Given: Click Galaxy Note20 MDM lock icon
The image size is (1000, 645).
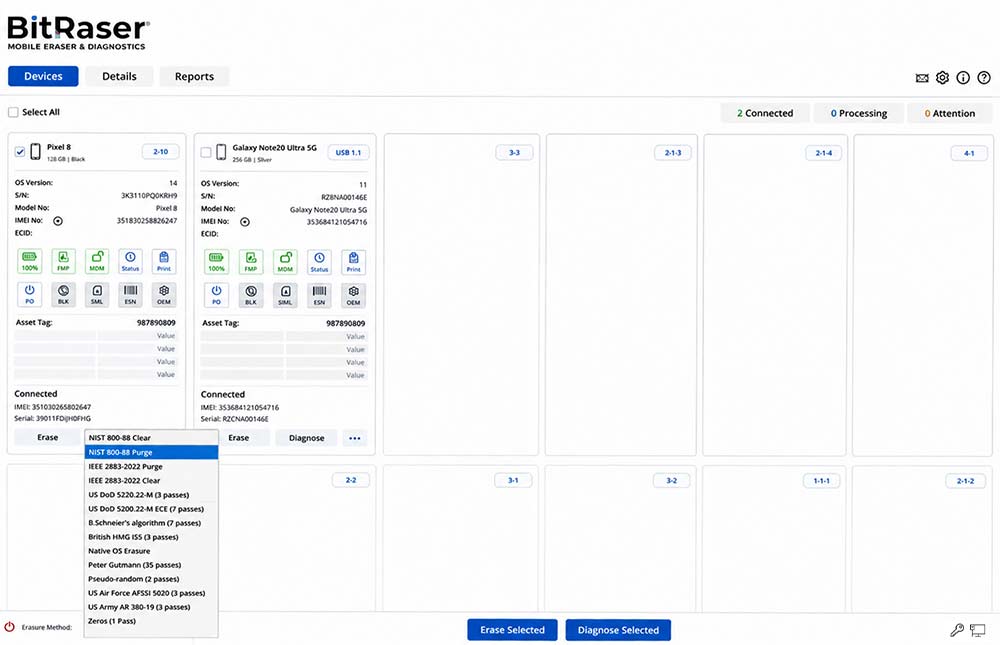Looking at the screenshot, I should coord(285,262).
